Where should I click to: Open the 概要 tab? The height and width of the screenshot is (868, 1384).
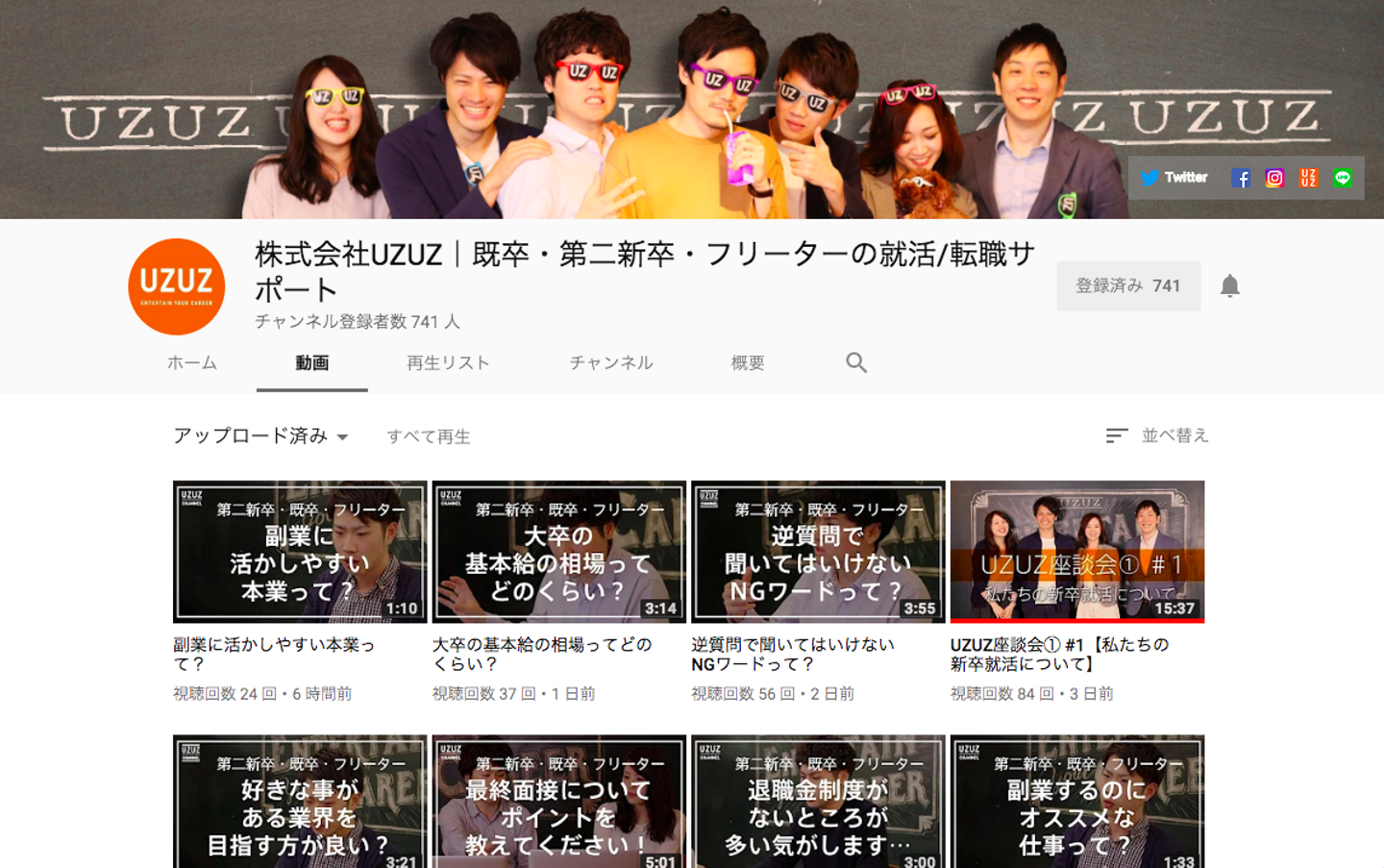point(748,362)
